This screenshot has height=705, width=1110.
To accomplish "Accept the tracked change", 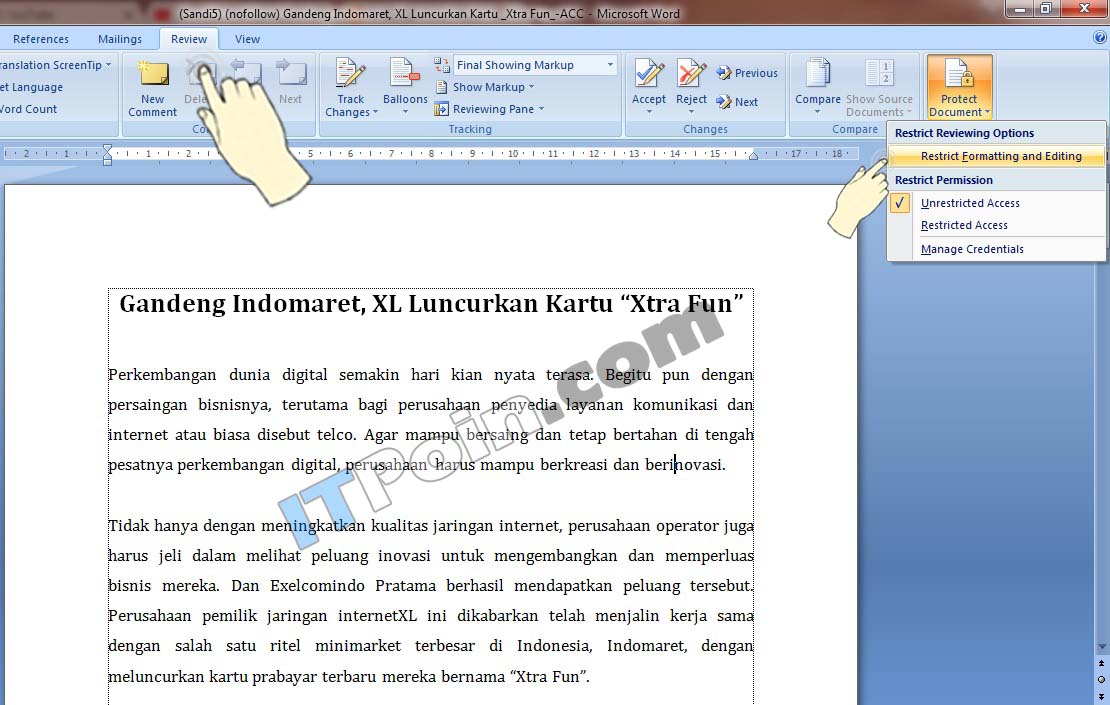I will coord(648,75).
